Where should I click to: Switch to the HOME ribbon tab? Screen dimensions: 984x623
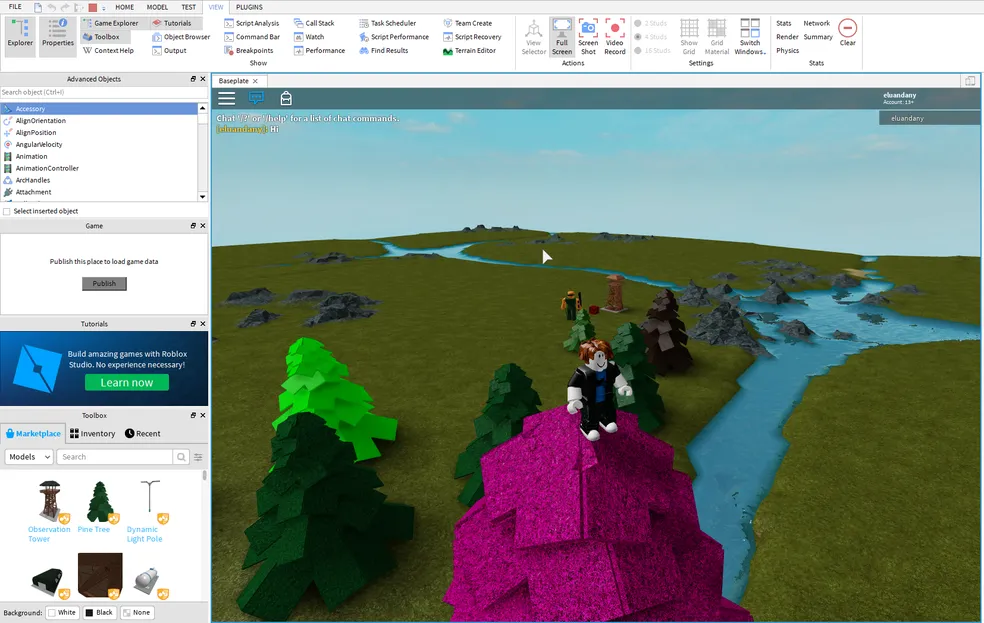click(x=124, y=7)
